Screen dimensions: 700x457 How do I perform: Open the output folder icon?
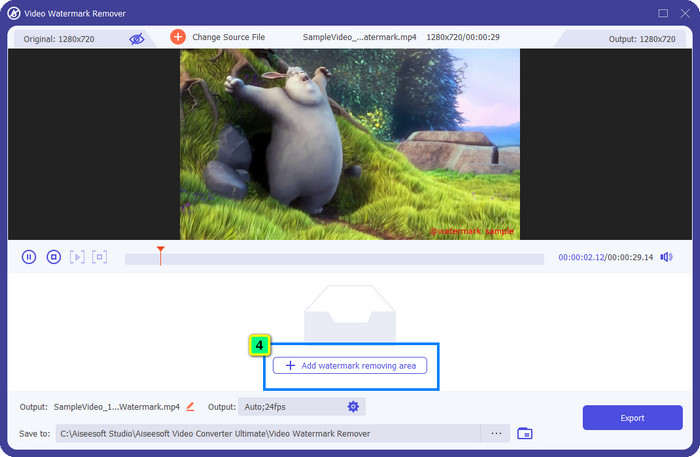(525, 433)
